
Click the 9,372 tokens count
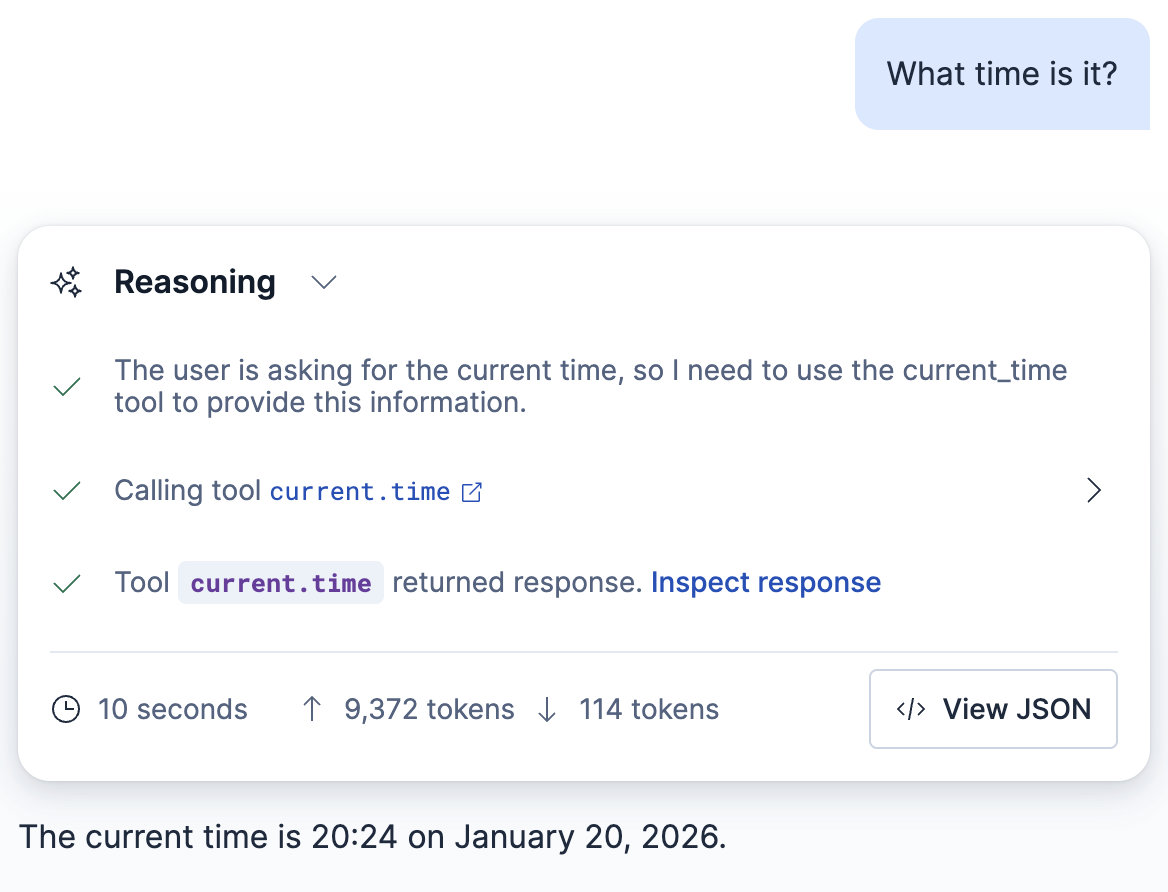pyautogui.click(x=430, y=709)
